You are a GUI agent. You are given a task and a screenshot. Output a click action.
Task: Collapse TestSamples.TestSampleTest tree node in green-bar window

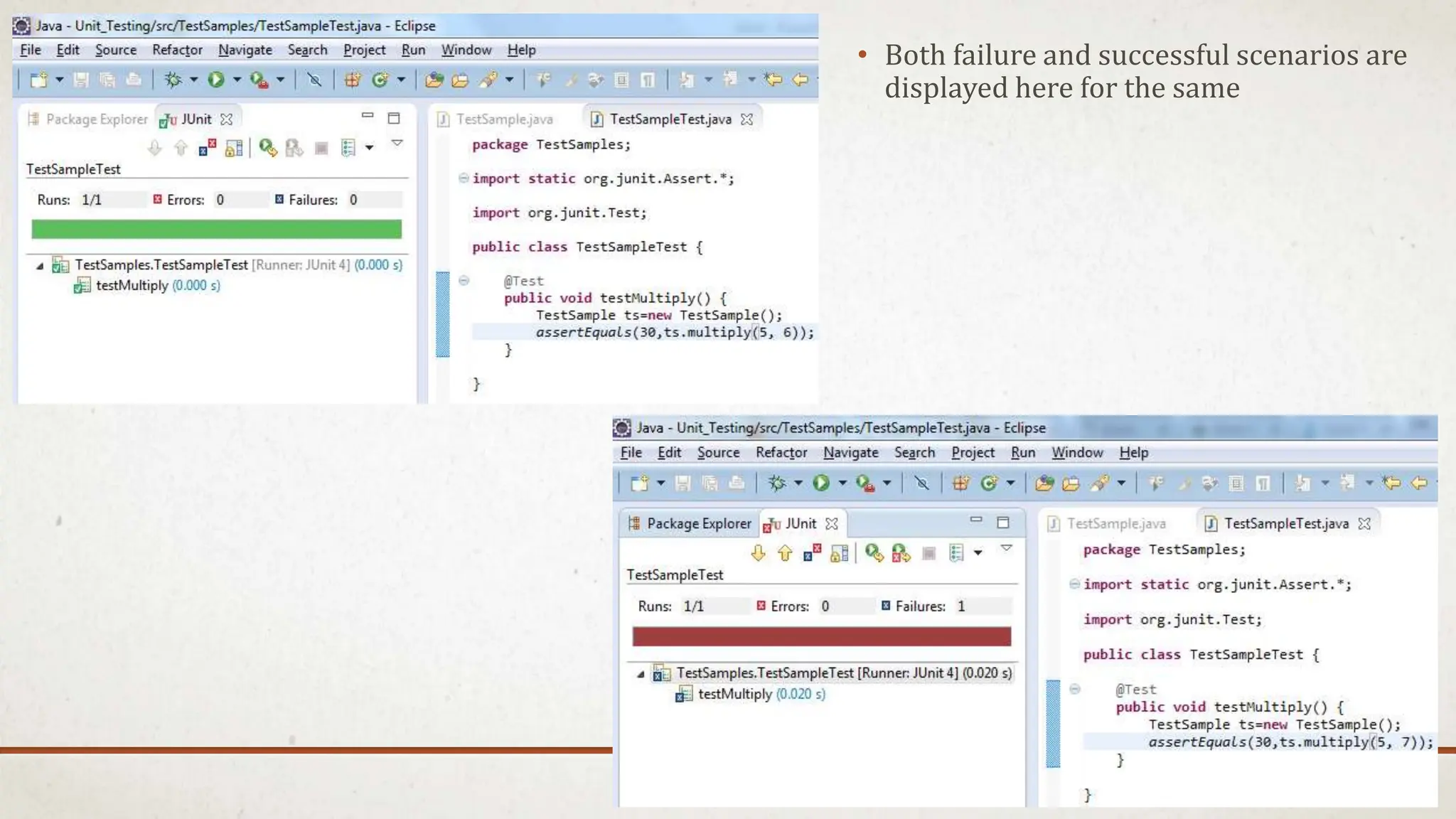point(40,266)
